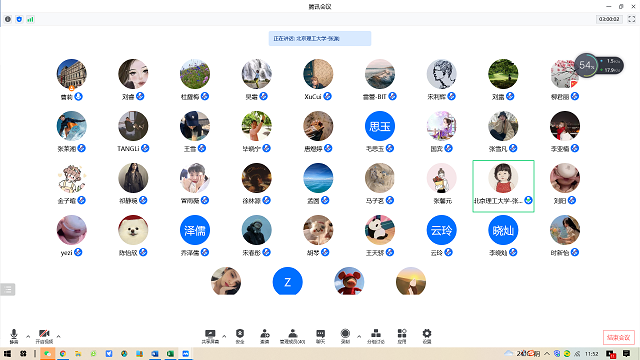Select XuCui's participant avatar
The height and width of the screenshot is (360, 640).
click(318, 74)
